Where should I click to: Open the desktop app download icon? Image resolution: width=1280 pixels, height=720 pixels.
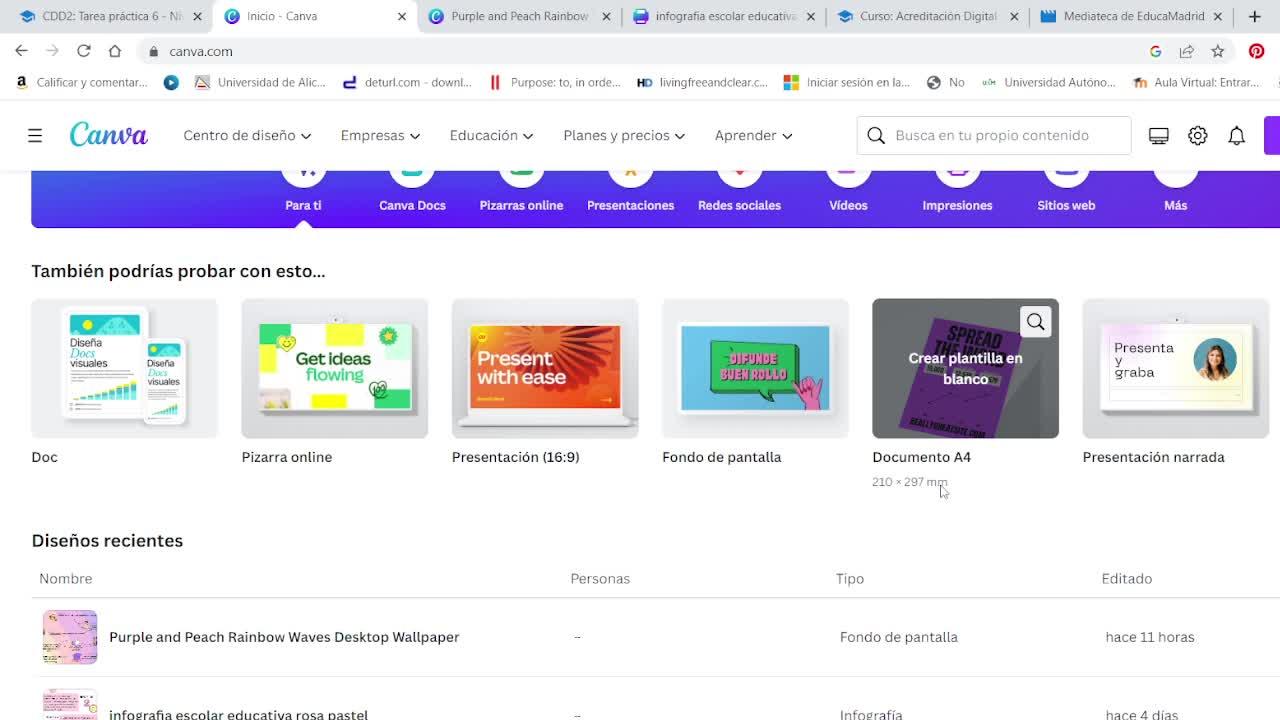1158,136
